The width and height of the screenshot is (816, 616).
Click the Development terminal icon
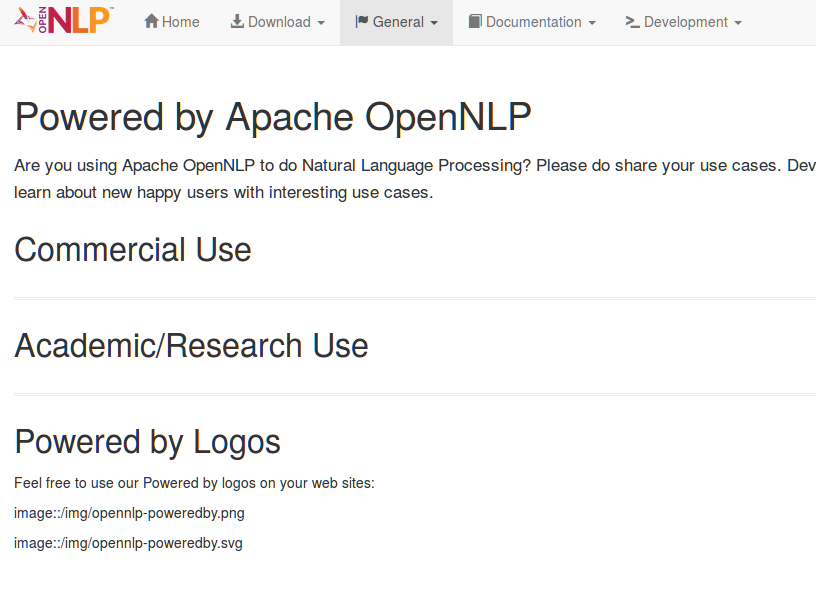632,21
